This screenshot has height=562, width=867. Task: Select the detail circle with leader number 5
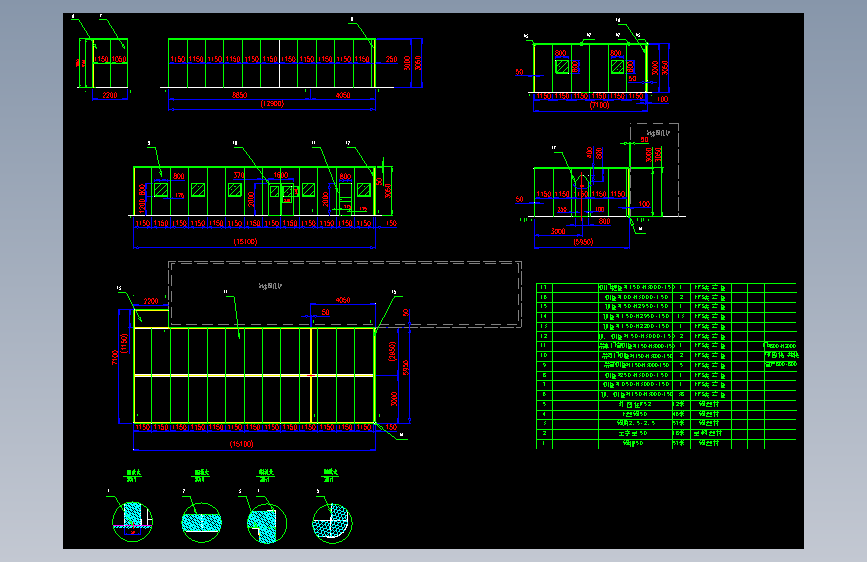coord(332,523)
